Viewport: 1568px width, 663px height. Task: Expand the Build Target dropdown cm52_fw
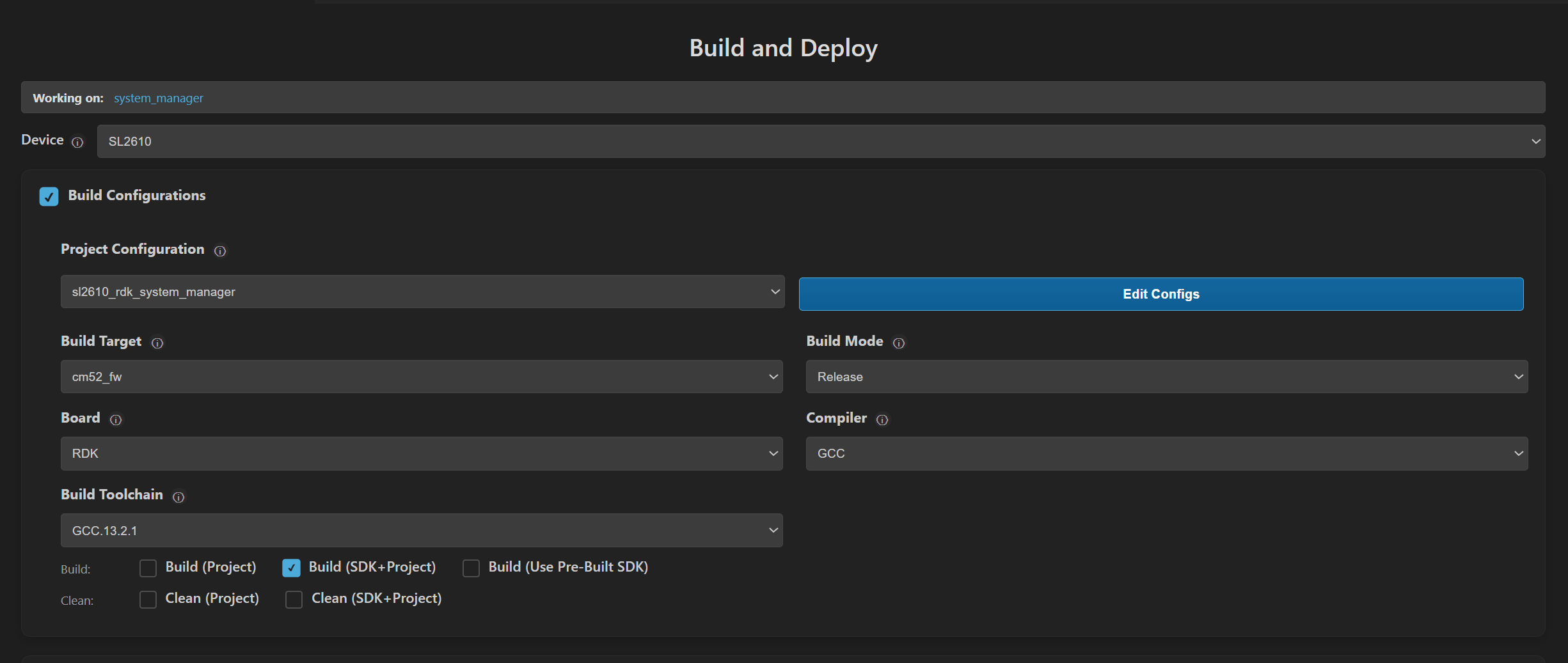[x=422, y=377]
